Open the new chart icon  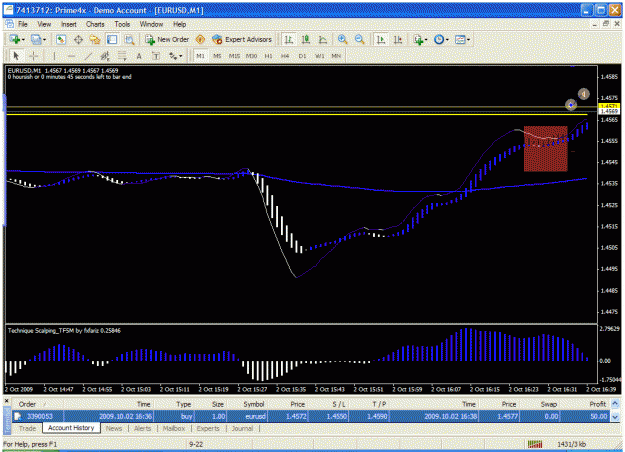click(x=16, y=39)
